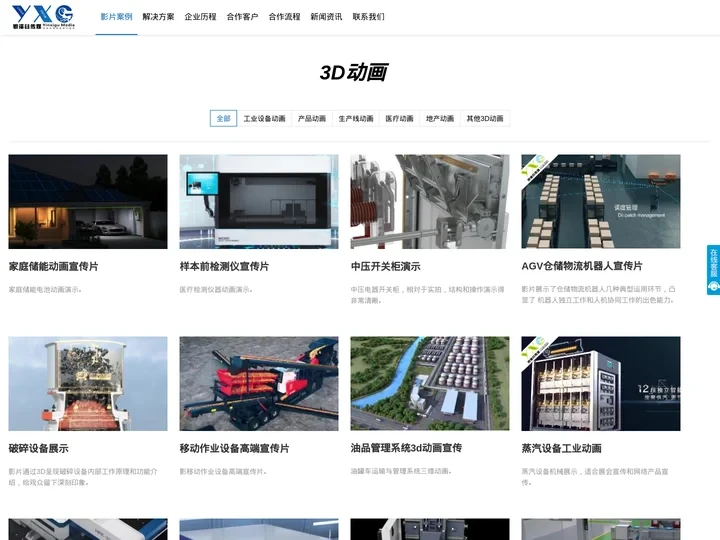Click the title 中压开关柜演示
720x540 pixels.
tap(385, 266)
